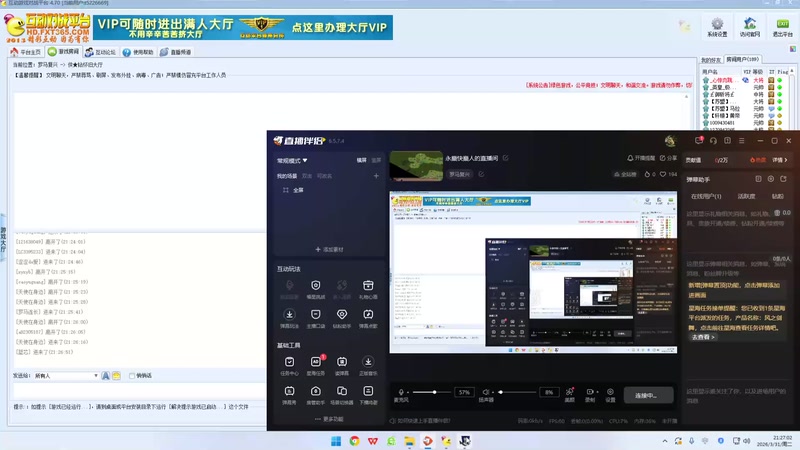Image resolution: width=800 pixels, height=450 pixels.
Task: Open message icon with red badge in title bar
Action: pyautogui.click(x=699, y=140)
